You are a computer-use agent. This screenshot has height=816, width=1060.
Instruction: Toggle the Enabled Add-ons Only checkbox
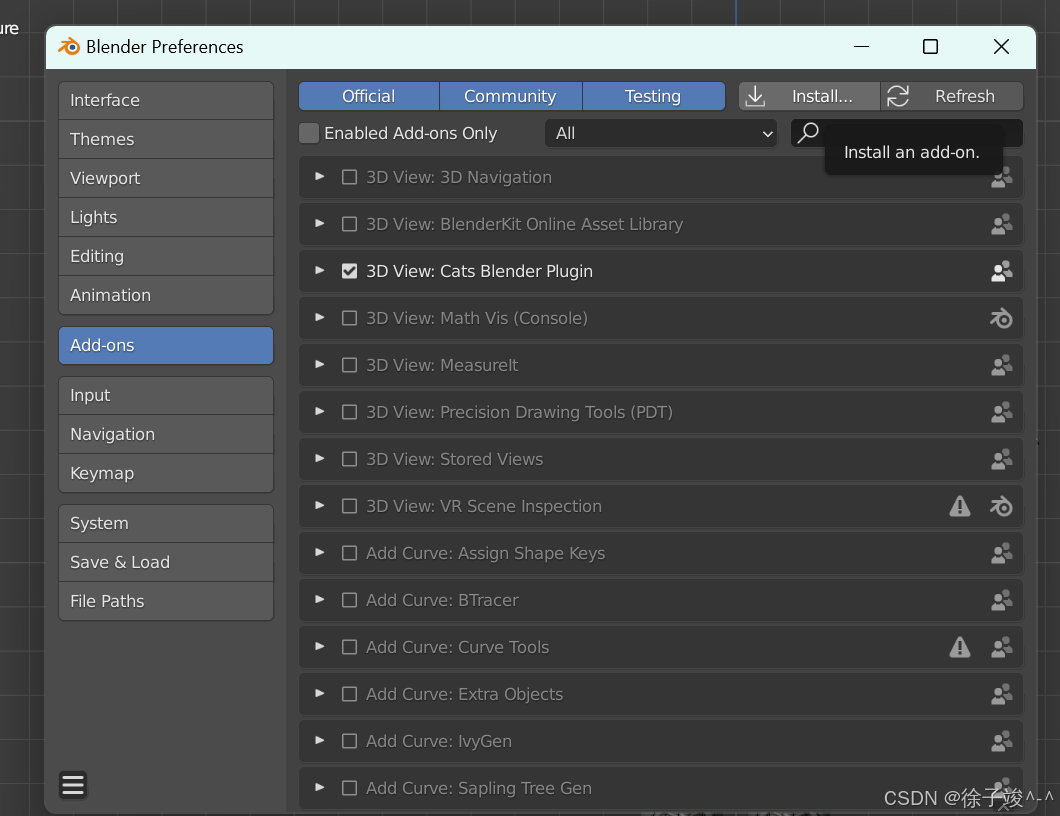[309, 133]
